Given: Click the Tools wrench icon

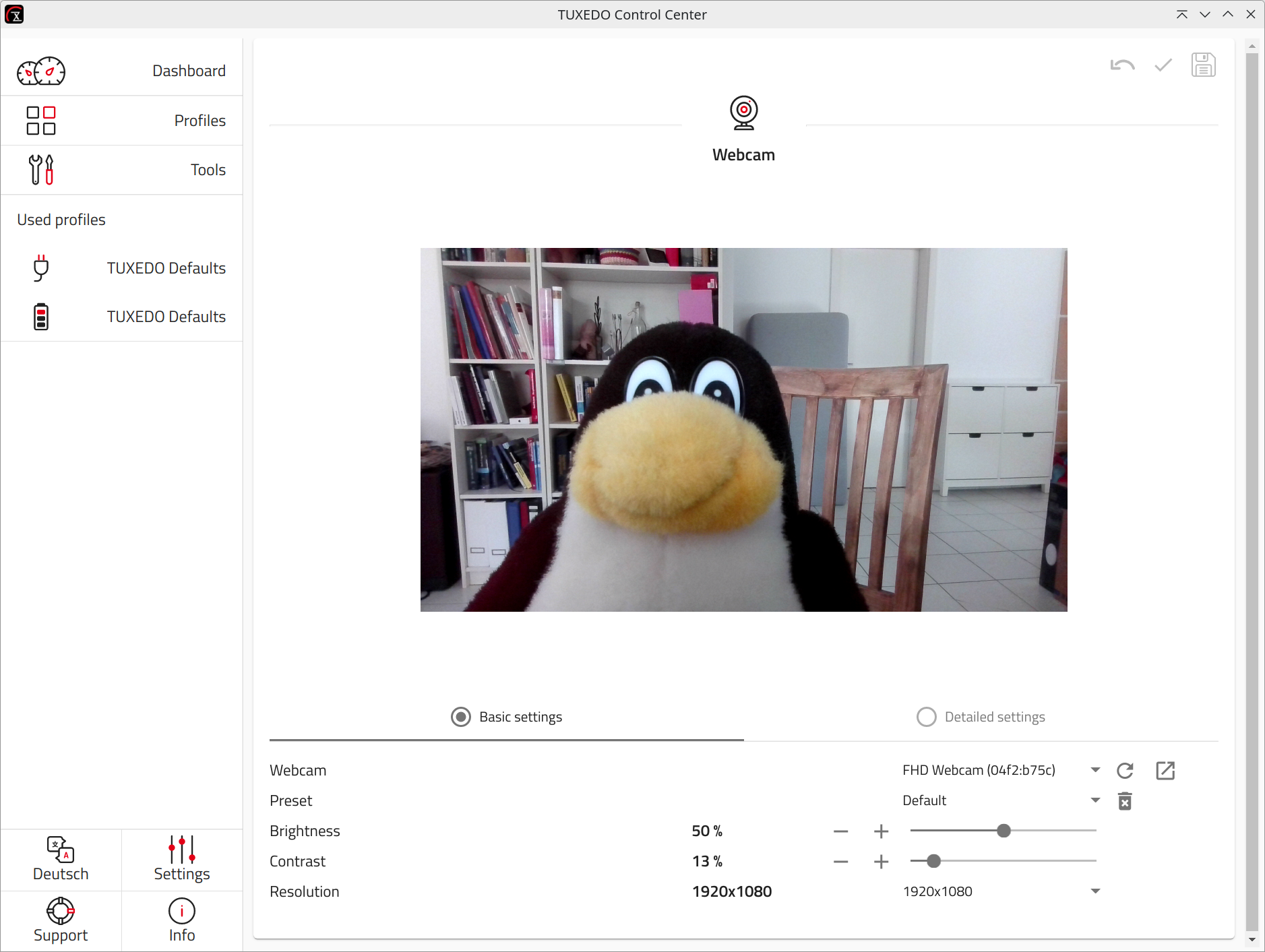Looking at the screenshot, I should (x=41, y=170).
